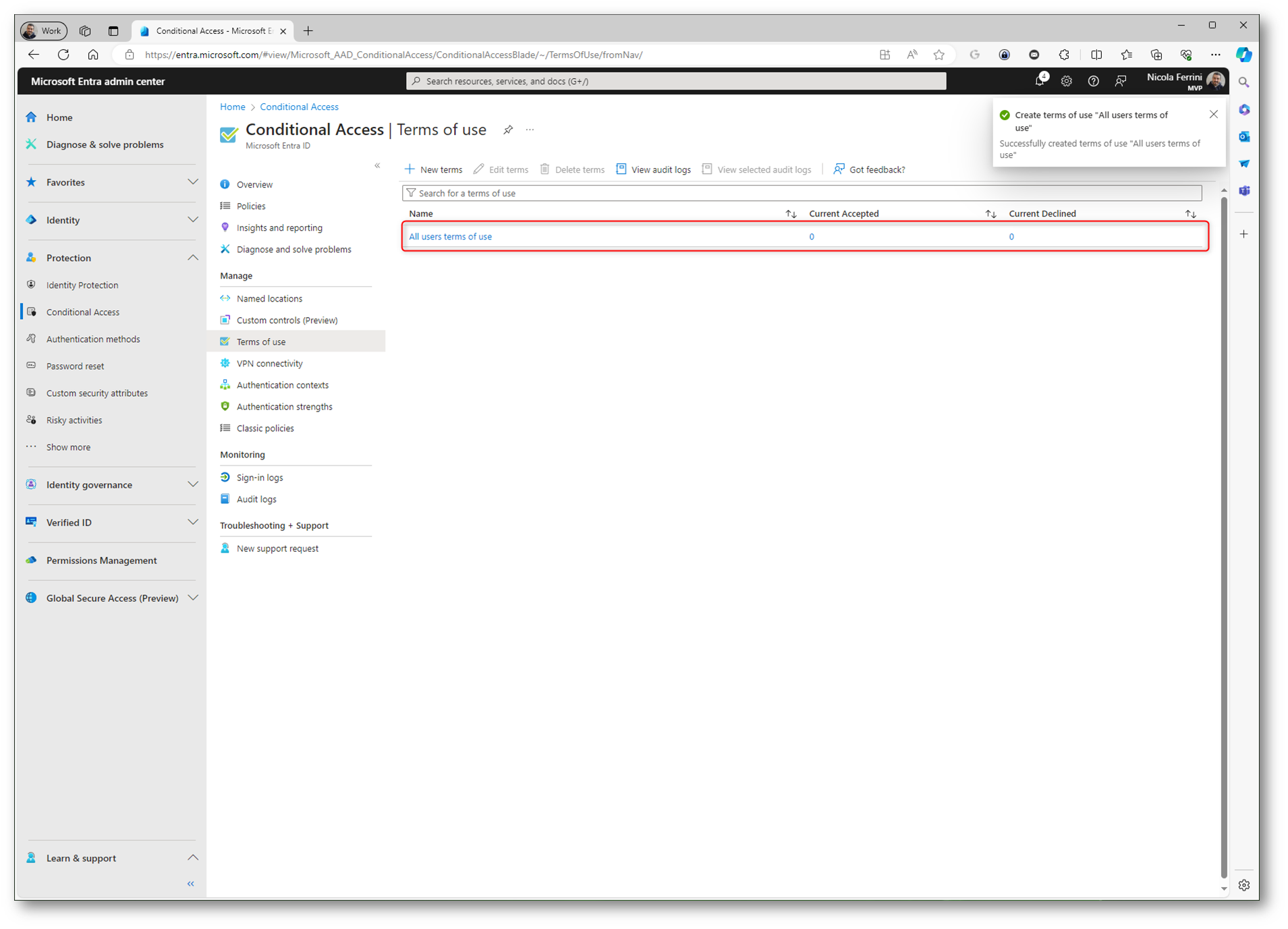Open Classic policies
Image resolution: width=1288 pixels, height=929 pixels.
(x=265, y=428)
